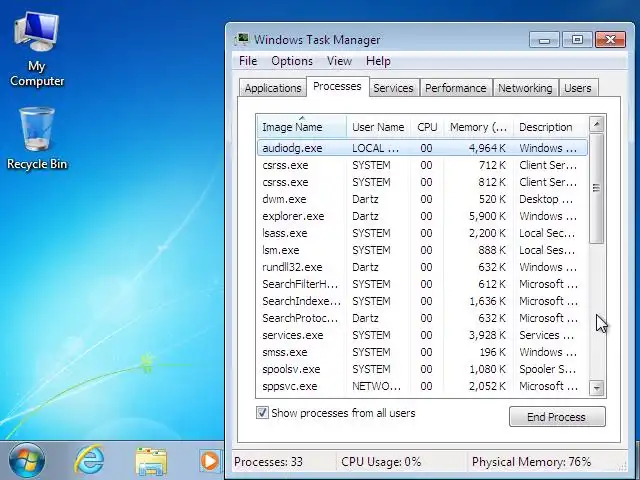
Task: Select the dwm.exe process
Action: pyautogui.click(x=422, y=199)
